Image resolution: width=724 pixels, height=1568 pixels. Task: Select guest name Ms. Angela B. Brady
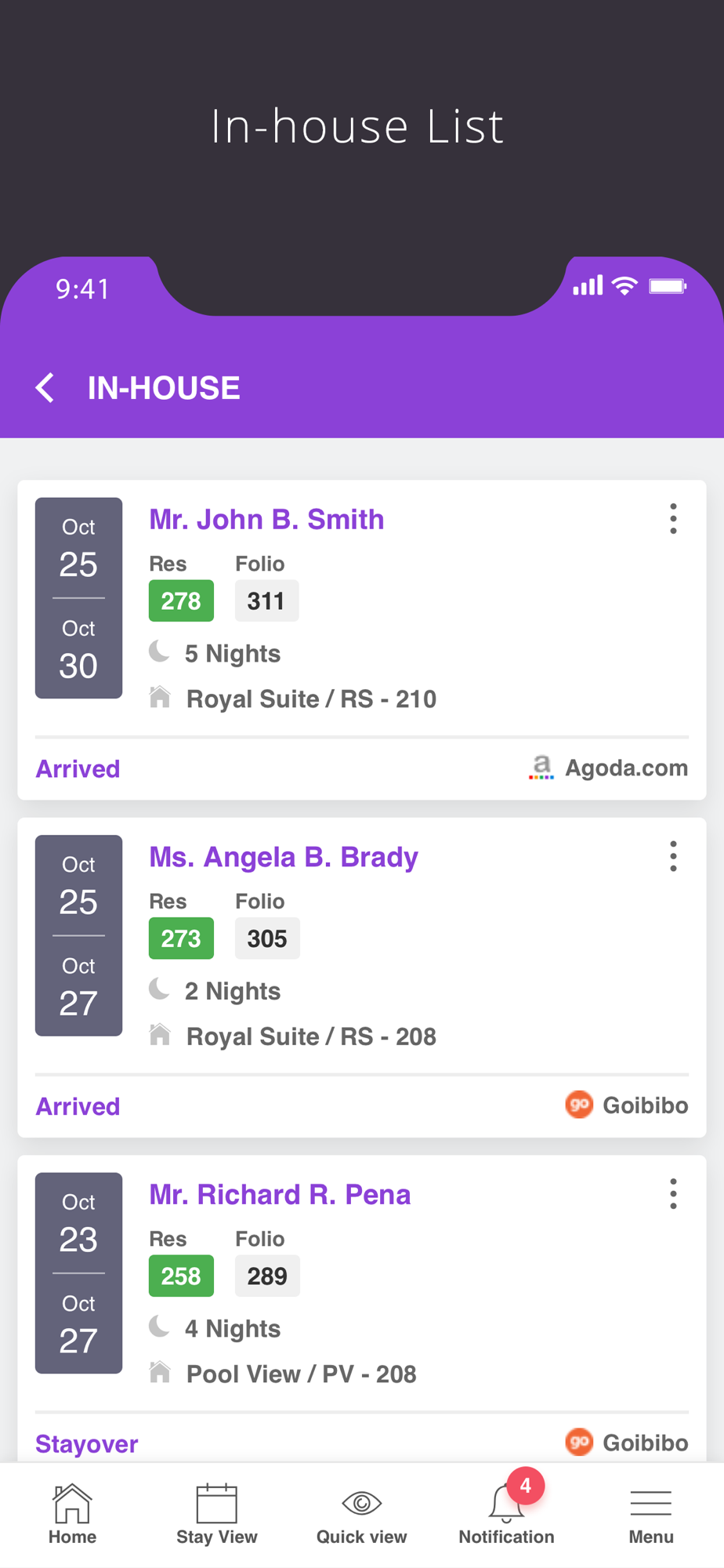point(284,858)
